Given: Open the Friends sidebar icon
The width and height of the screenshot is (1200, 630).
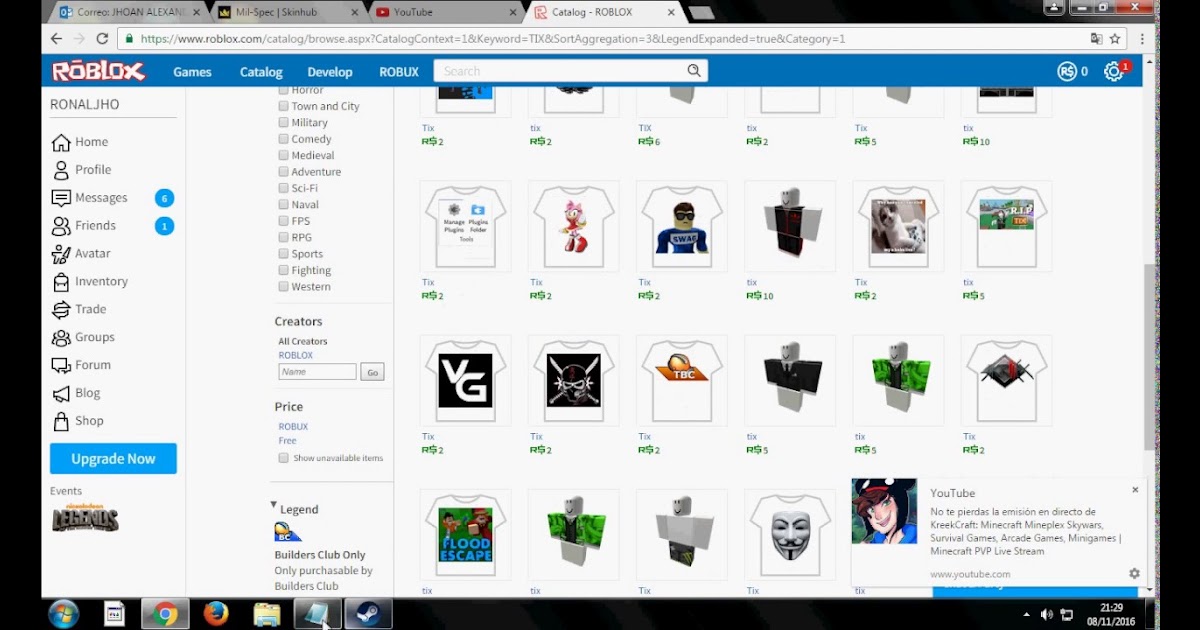Looking at the screenshot, I should (61, 226).
